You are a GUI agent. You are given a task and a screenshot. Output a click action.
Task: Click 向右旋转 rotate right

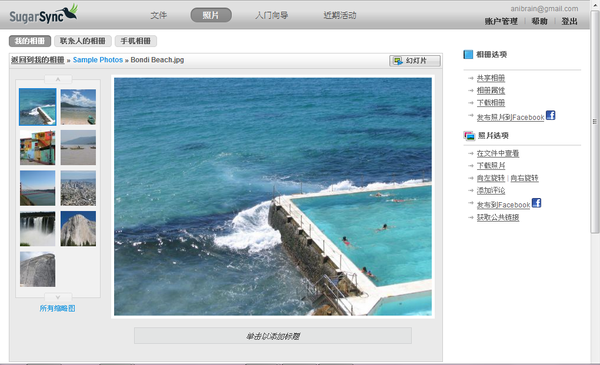tap(524, 178)
